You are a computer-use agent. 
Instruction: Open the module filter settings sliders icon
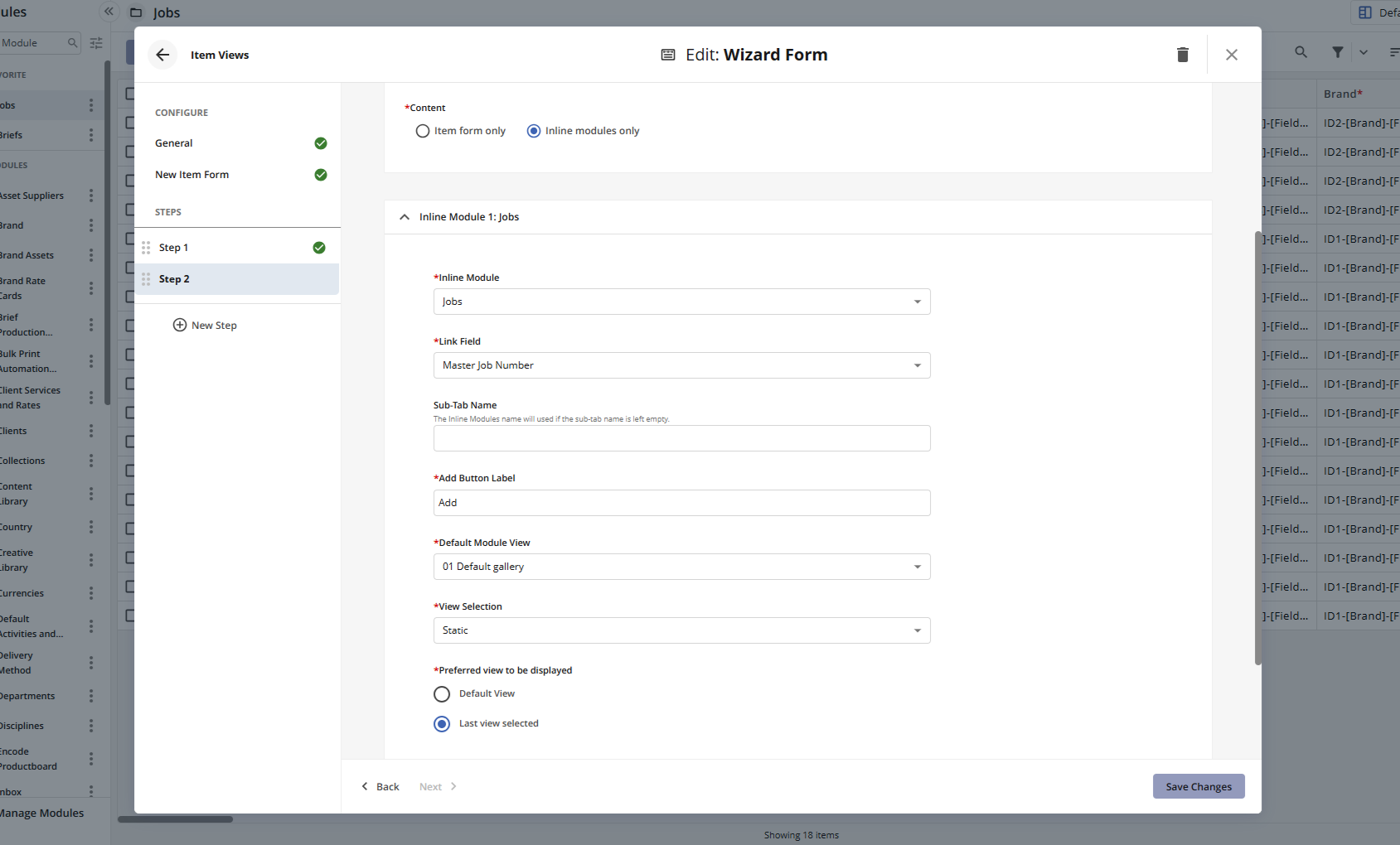click(96, 43)
